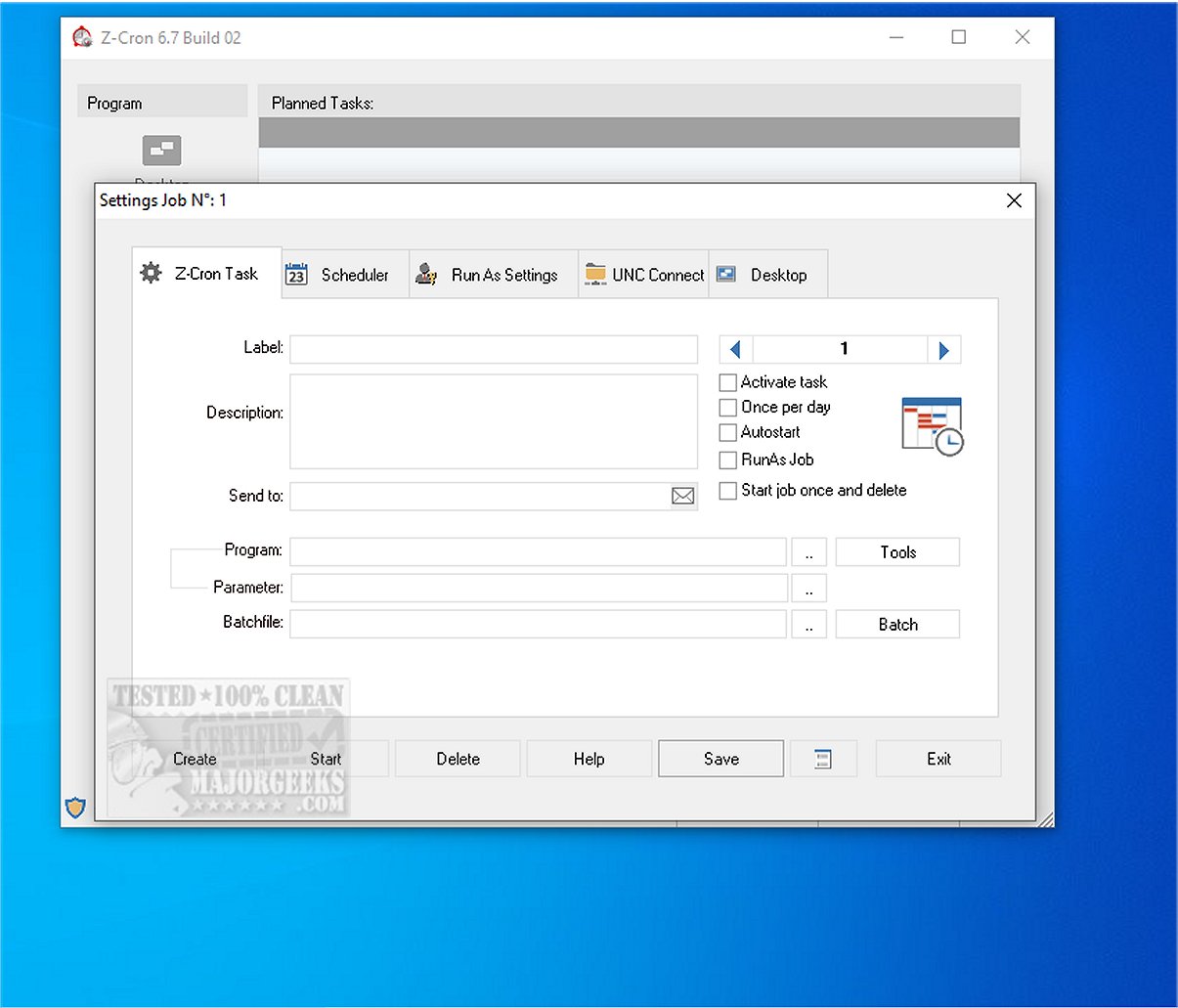Image resolution: width=1178 pixels, height=1008 pixels.
Task: Click the shield icon in Z-Cron window
Action: tap(75, 808)
